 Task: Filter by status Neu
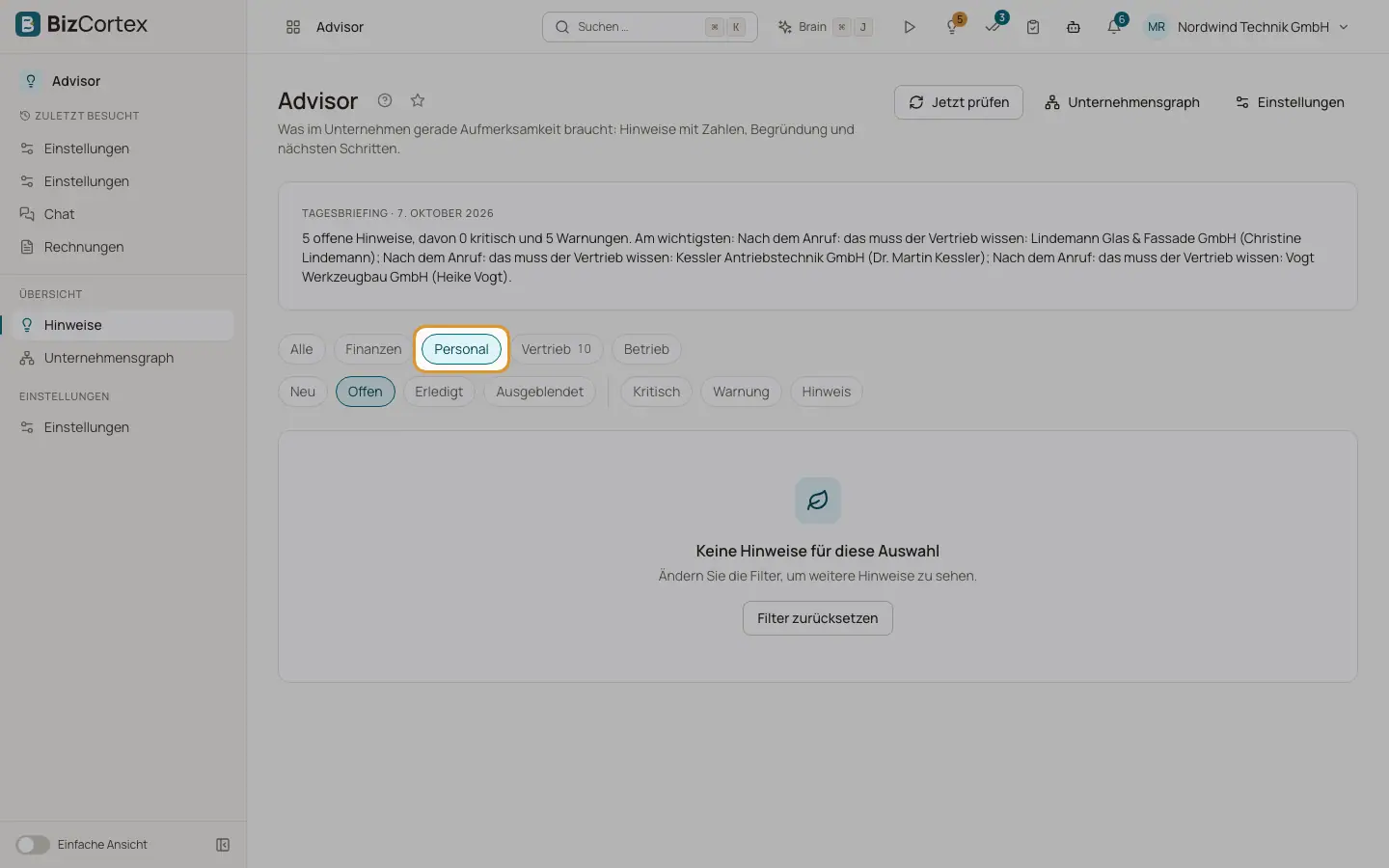[303, 392]
